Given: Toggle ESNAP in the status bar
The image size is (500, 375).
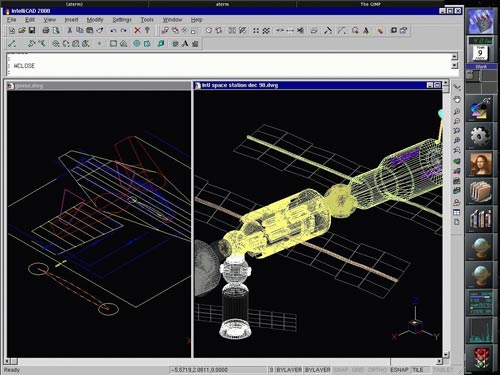Looking at the screenshot, I should (x=399, y=370).
